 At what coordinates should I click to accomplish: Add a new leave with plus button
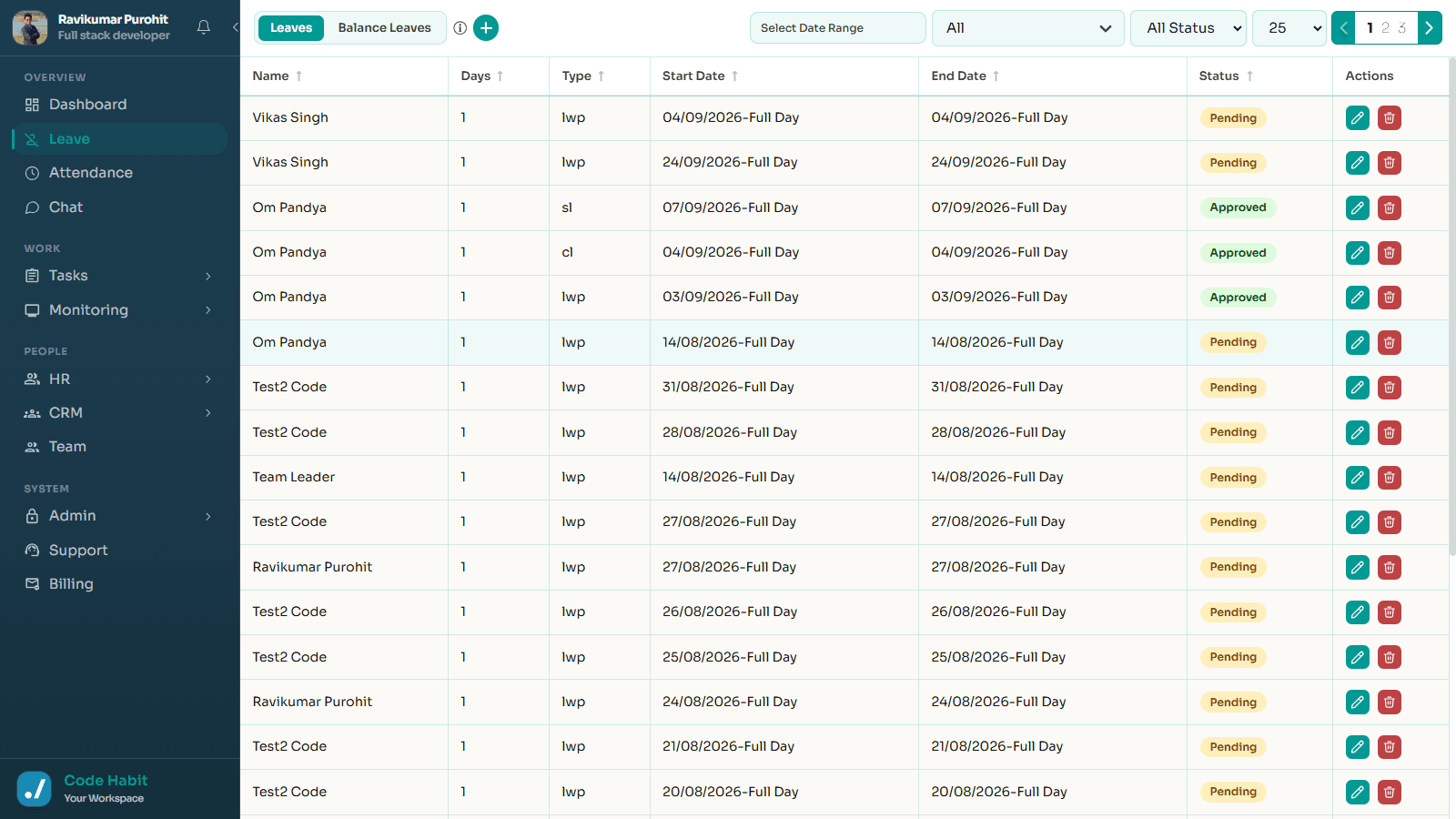click(486, 28)
